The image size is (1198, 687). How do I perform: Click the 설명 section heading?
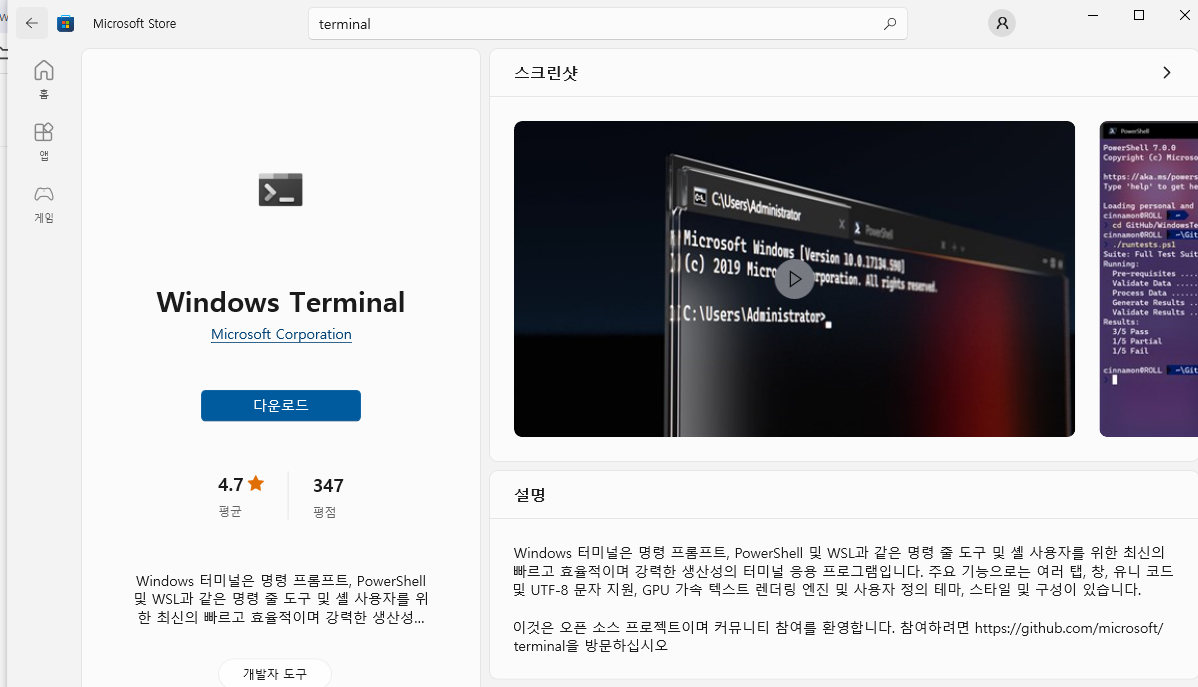click(x=529, y=494)
